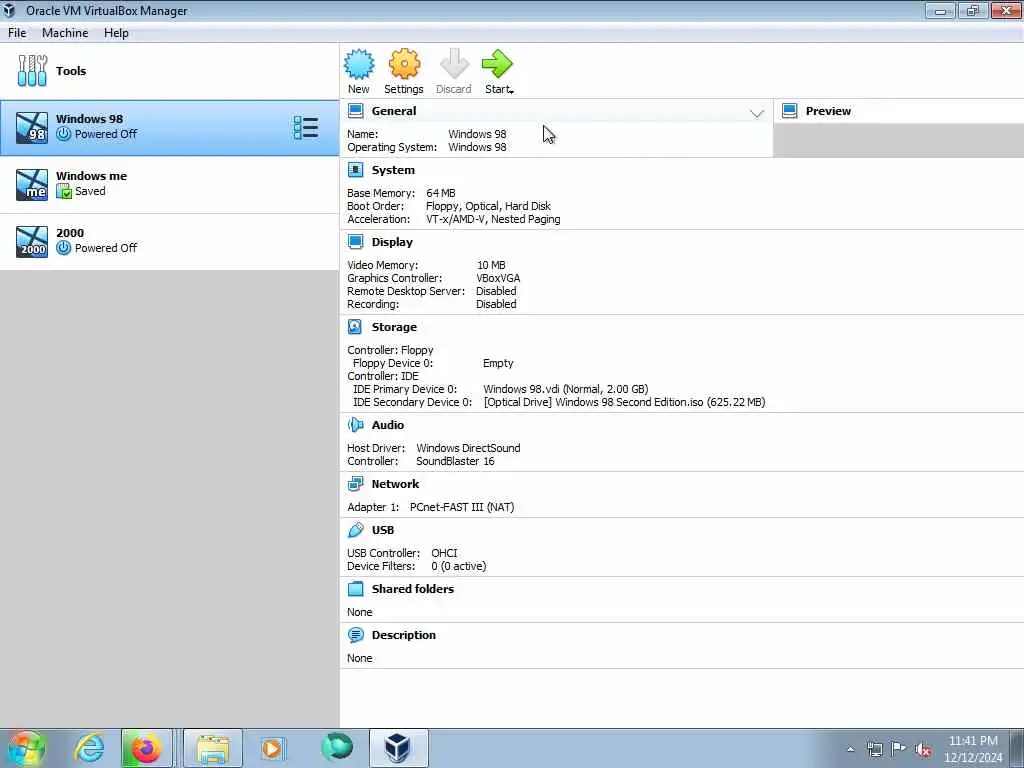Click the Windows me OS logo icon
1024x768 pixels.
pos(32,185)
